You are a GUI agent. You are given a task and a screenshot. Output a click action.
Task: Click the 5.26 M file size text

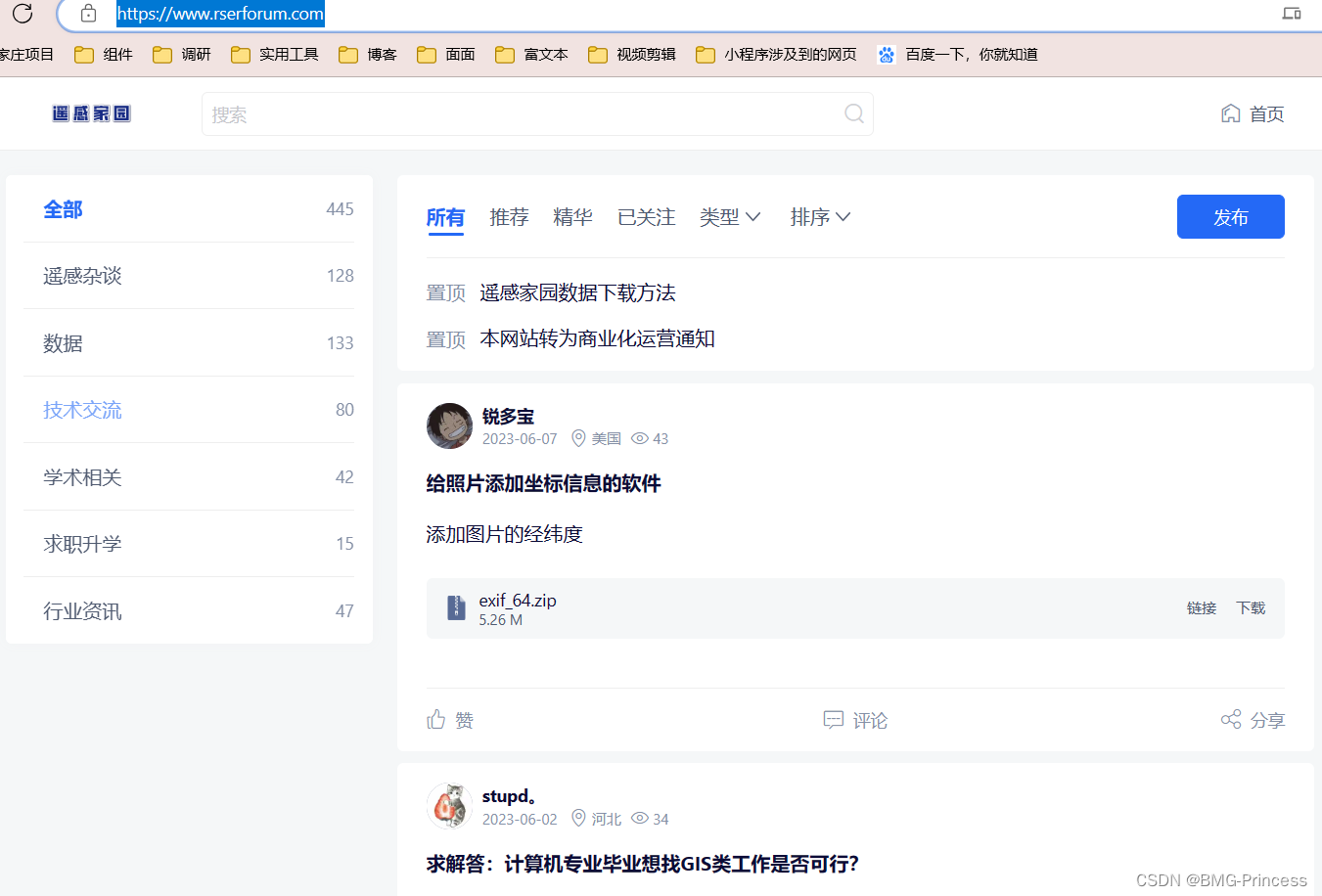tap(501, 620)
